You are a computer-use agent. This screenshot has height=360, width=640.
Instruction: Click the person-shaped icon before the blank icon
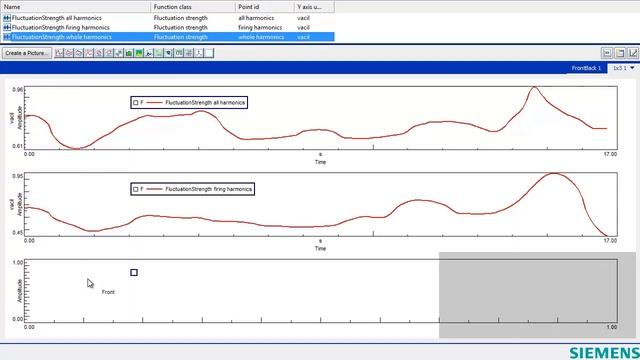tap(199, 53)
